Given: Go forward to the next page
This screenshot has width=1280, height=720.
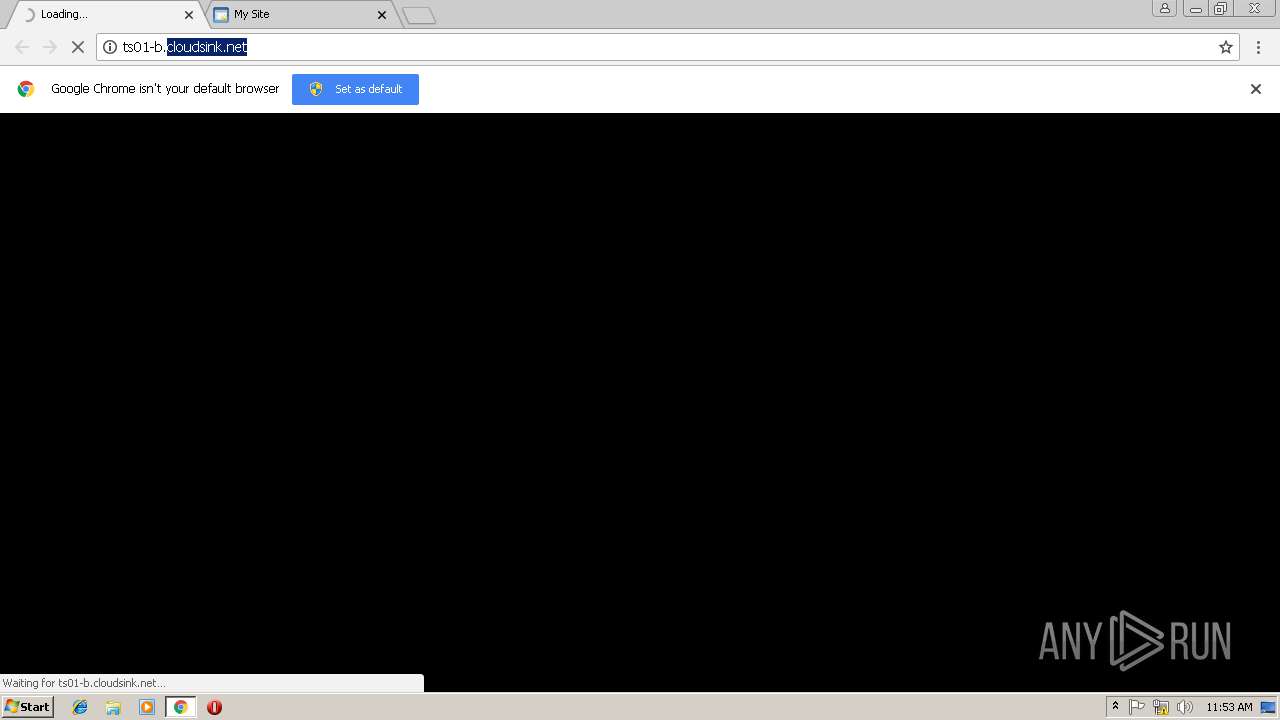Looking at the screenshot, I should [x=49, y=47].
